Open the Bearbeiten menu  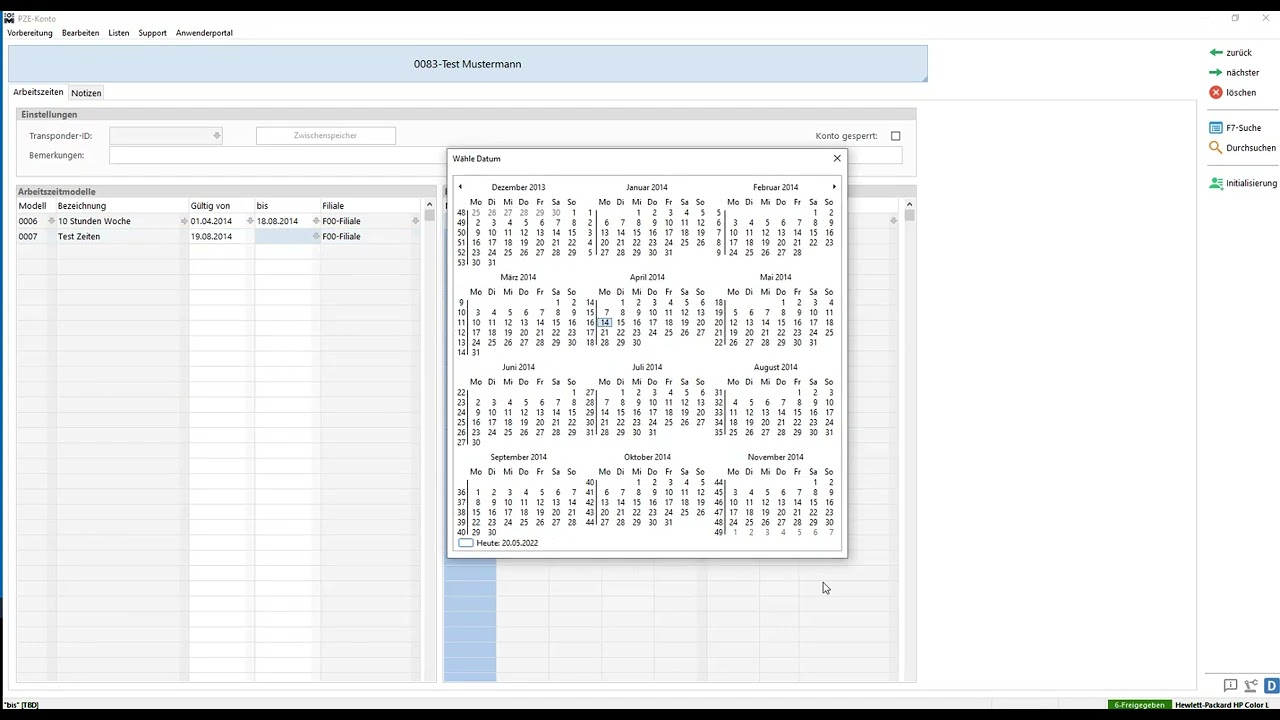tap(80, 33)
